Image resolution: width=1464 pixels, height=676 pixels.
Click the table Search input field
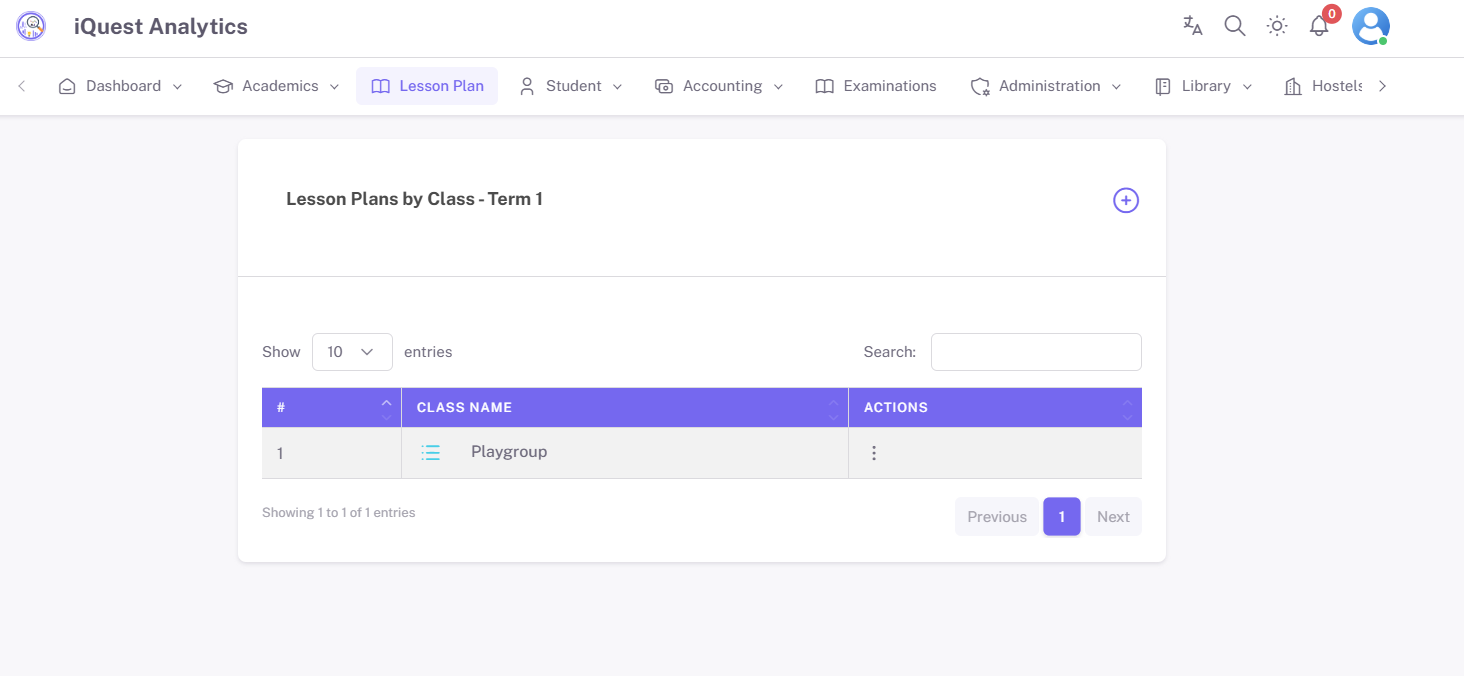point(1036,352)
